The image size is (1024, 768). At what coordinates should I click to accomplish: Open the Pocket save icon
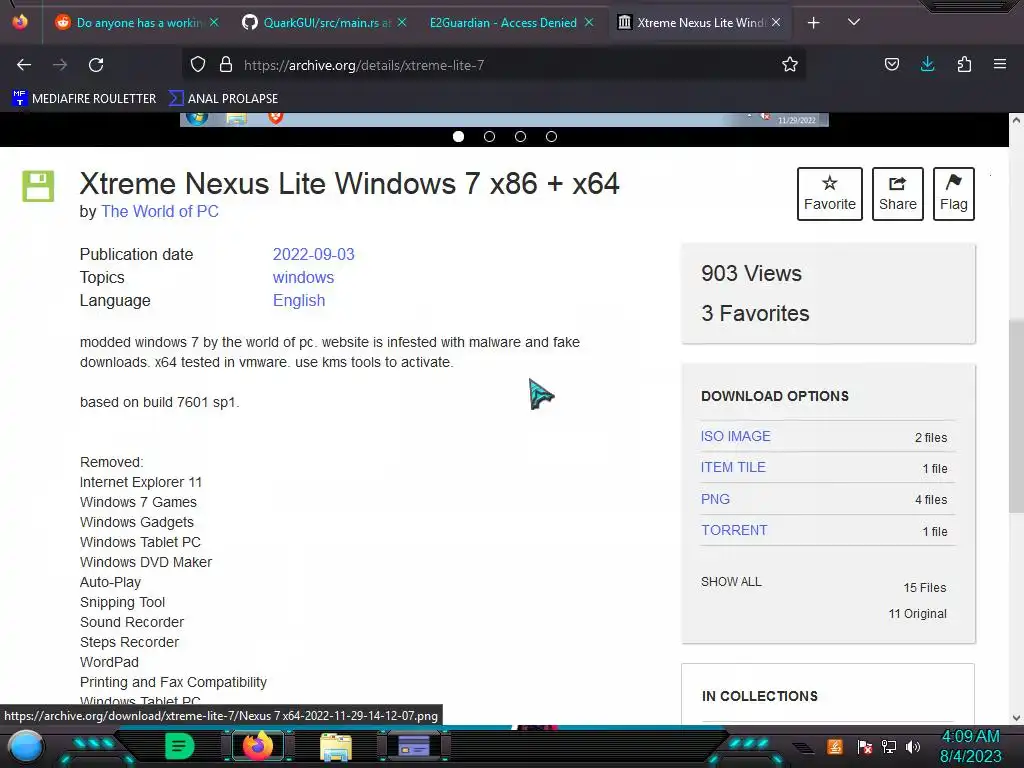(891, 64)
